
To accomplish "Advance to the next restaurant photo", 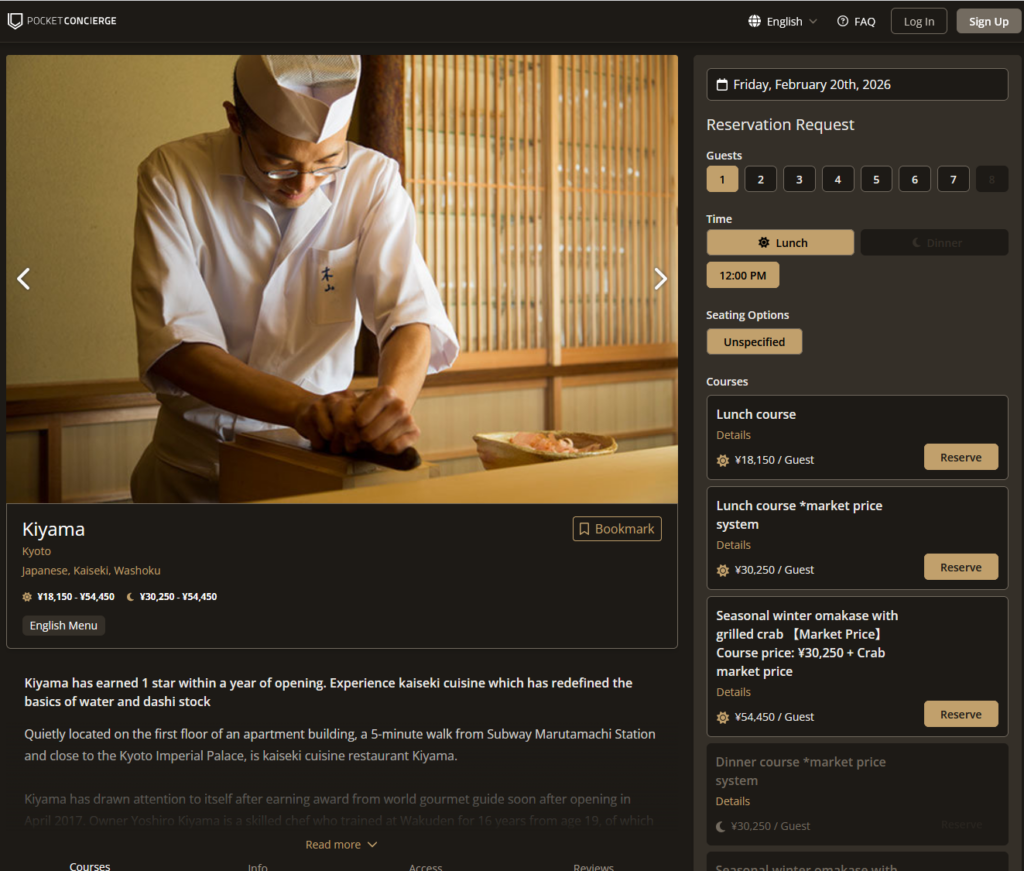I will [660, 279].
